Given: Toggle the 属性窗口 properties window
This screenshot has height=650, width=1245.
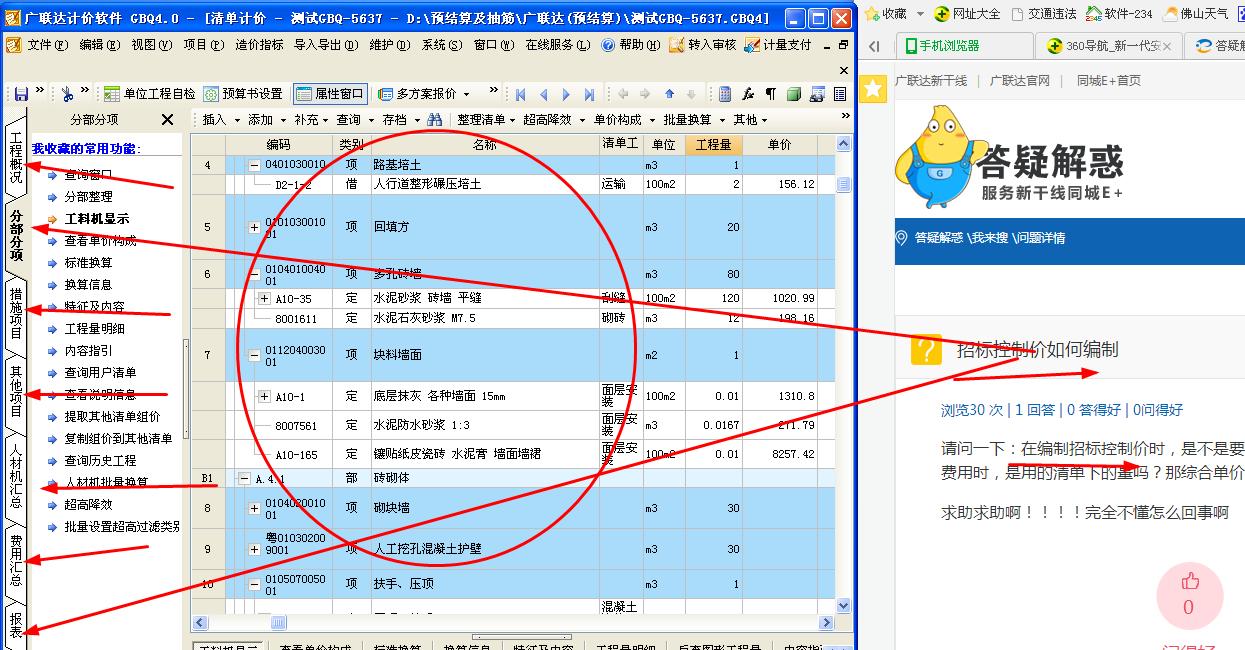Looking at the screenshot, I should coord(330,94).
